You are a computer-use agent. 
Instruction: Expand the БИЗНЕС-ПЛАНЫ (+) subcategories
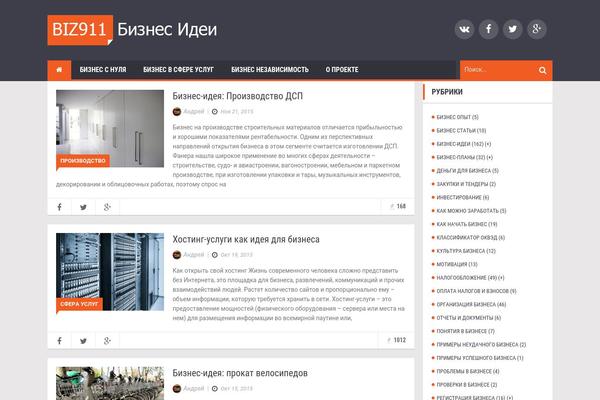[x=490, y=157]
